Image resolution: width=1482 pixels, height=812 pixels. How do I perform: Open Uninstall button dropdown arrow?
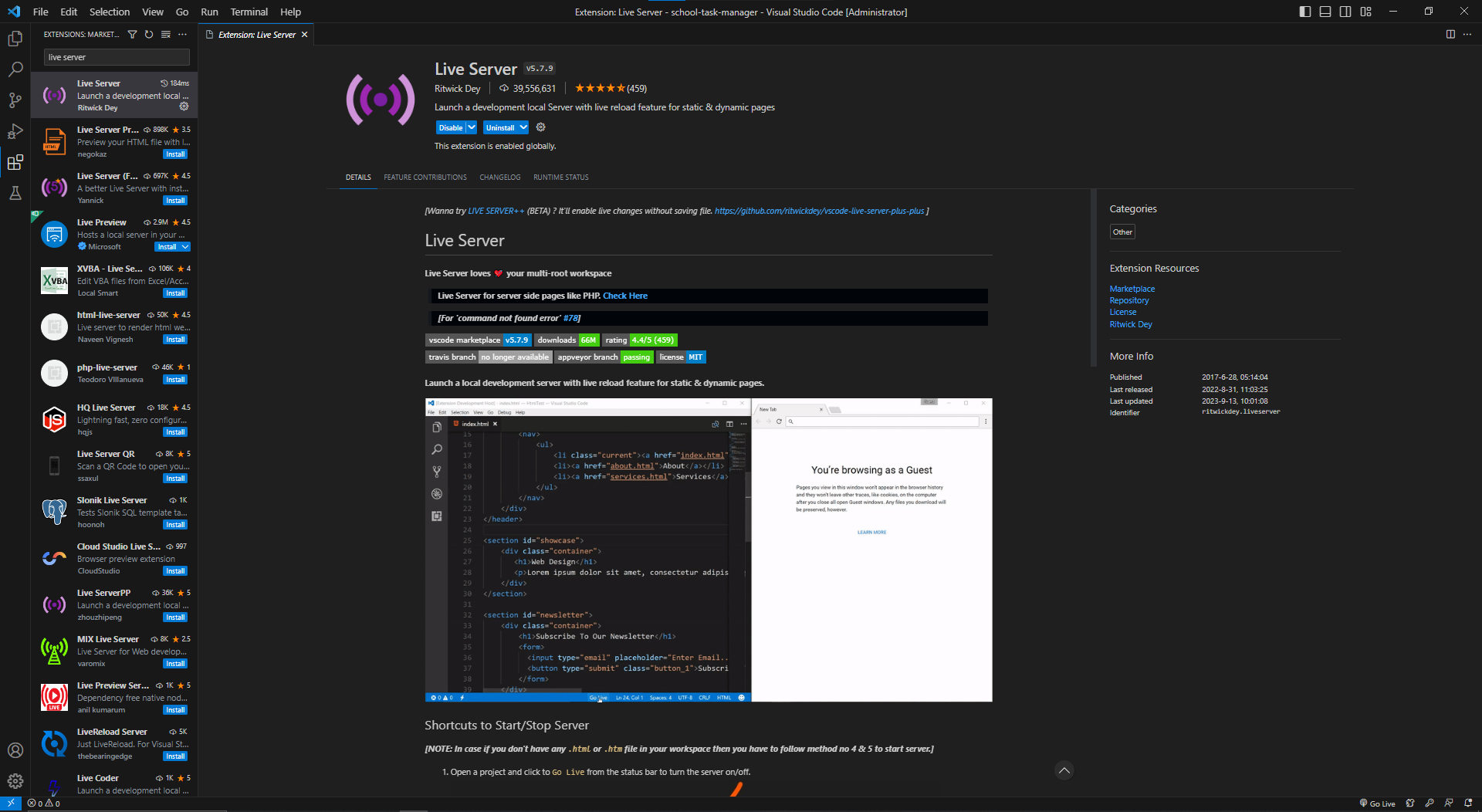pyautogui.click(x=523, y=127)
